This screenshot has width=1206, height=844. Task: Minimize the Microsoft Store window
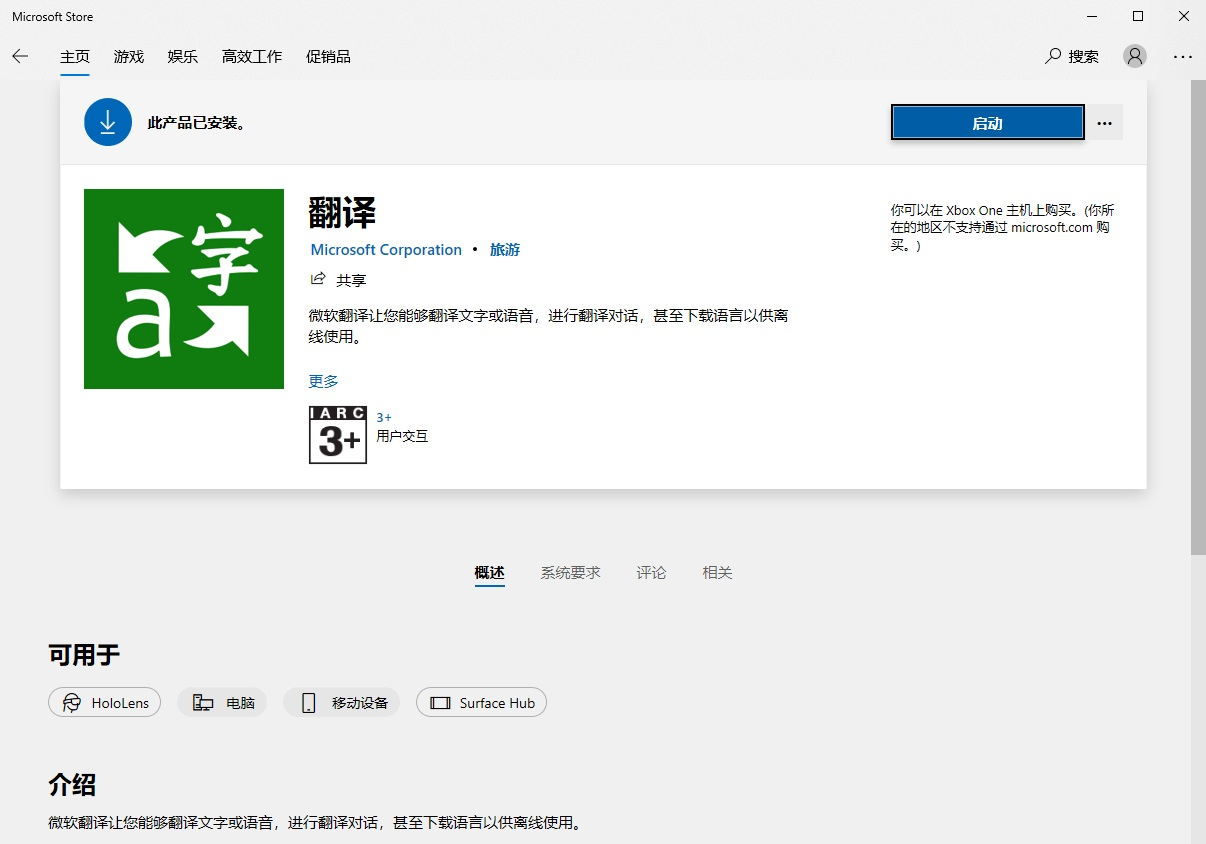[x=1092, y=16]
